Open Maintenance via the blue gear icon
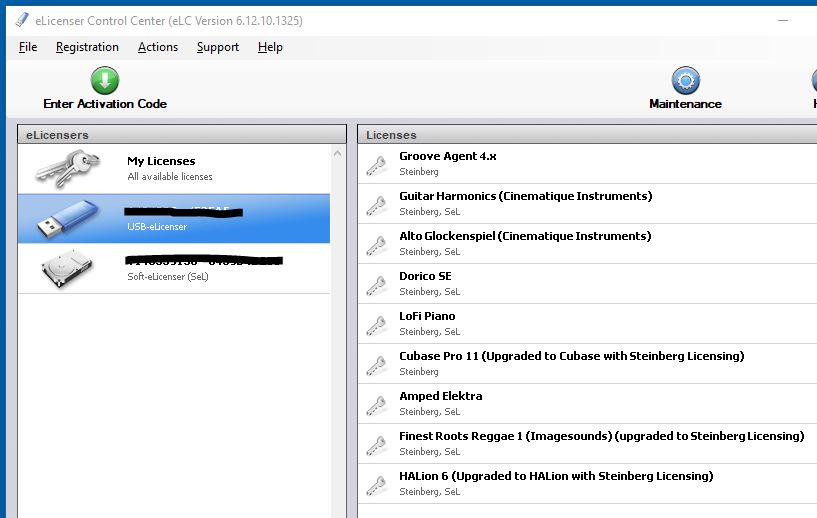The width and height of the screenshot is (817, 518). click(685, 80)
